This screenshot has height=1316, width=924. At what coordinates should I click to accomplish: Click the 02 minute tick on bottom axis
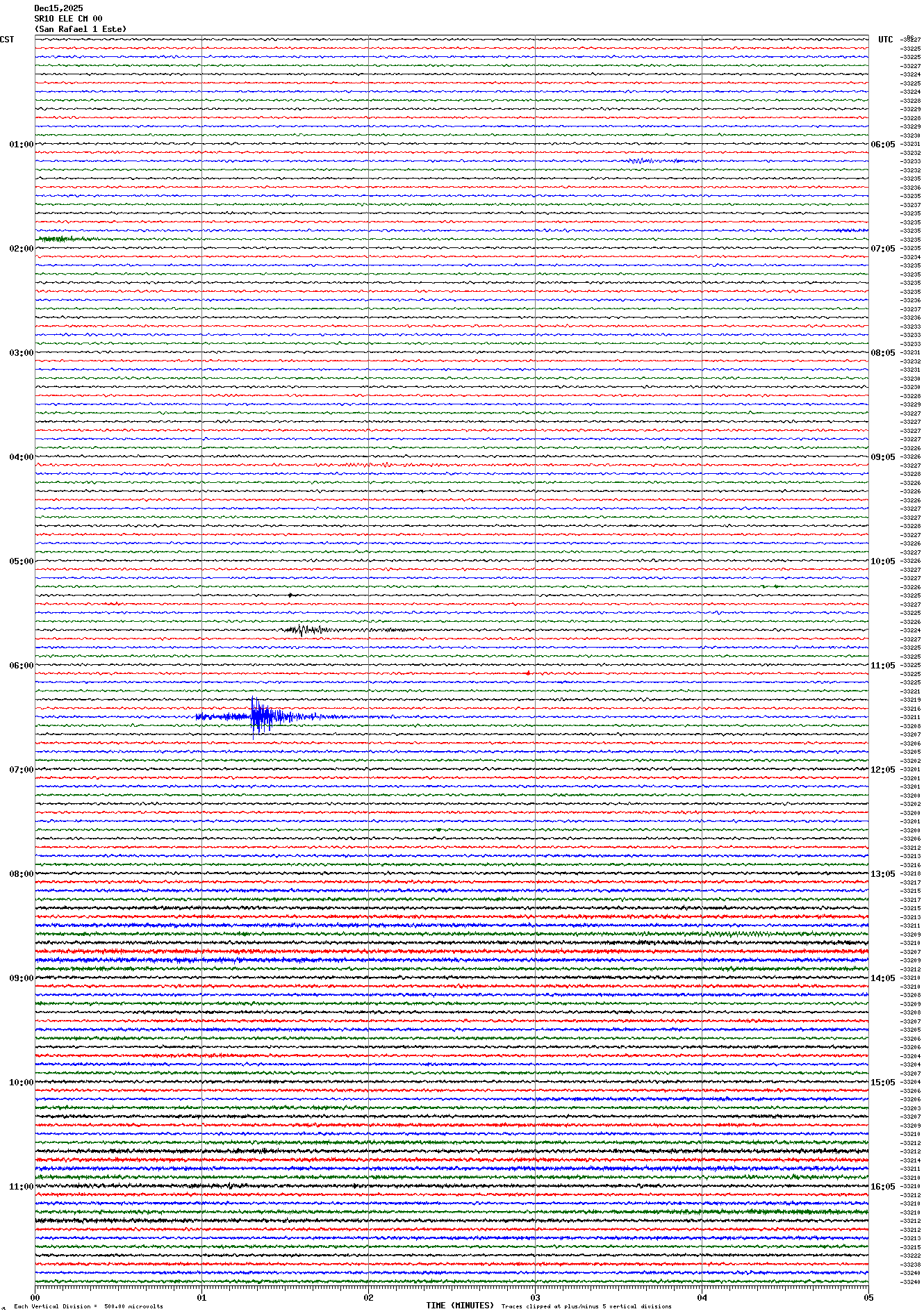pyautogui.click(x=368, y=1297)
